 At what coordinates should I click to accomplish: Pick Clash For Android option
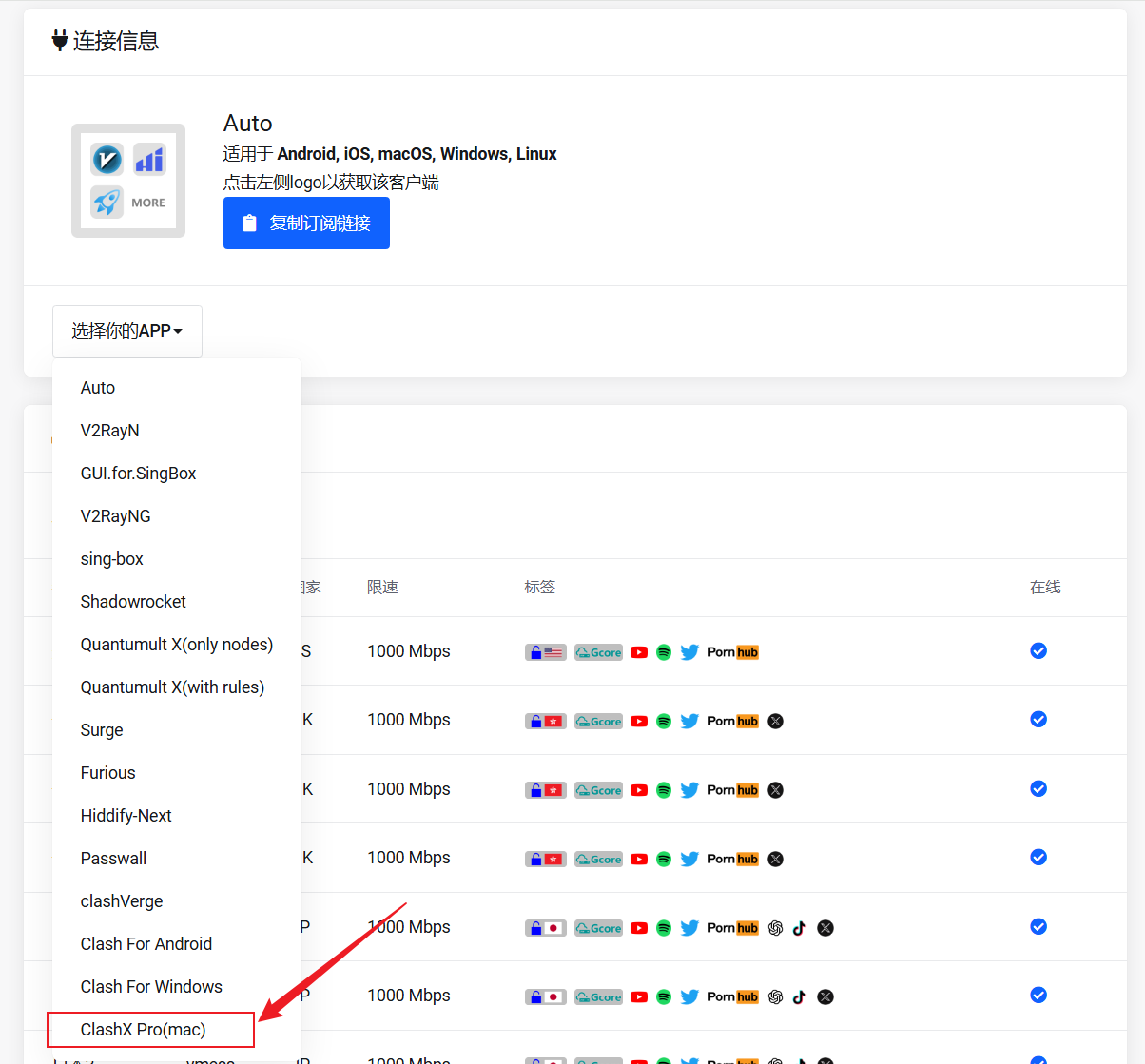[x=177, y=944]
